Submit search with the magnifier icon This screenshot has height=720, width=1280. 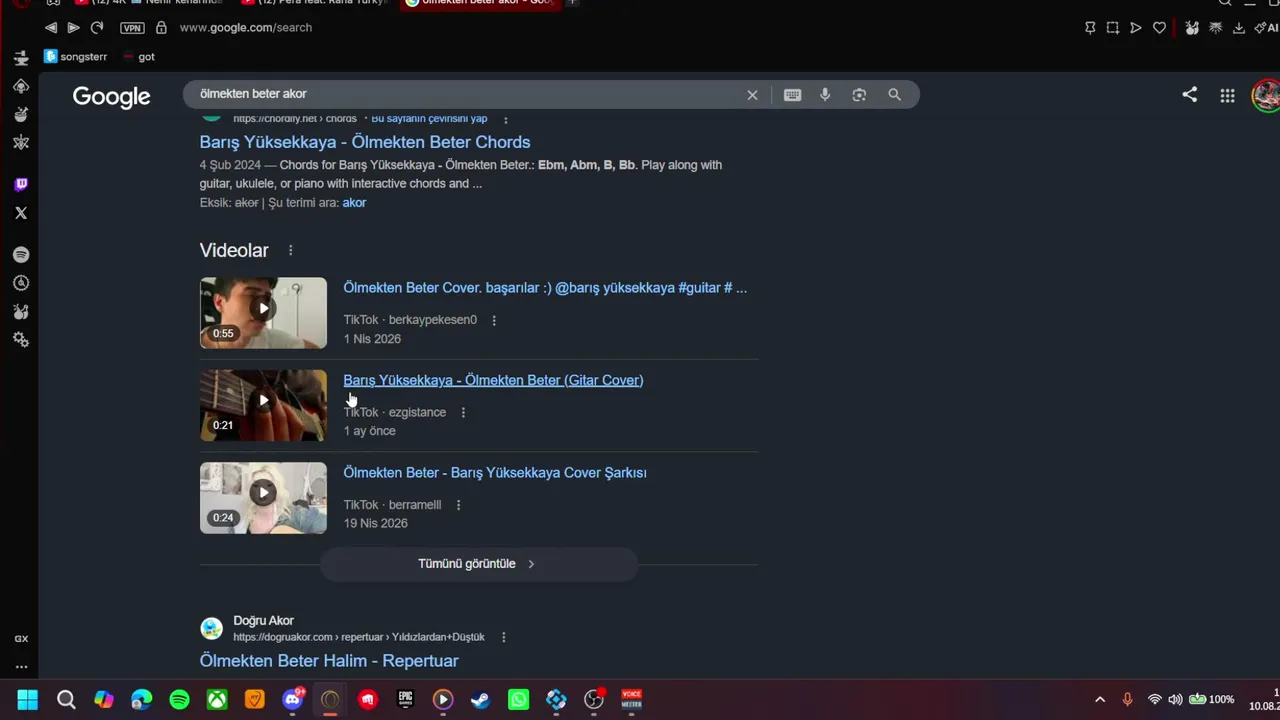894,95
